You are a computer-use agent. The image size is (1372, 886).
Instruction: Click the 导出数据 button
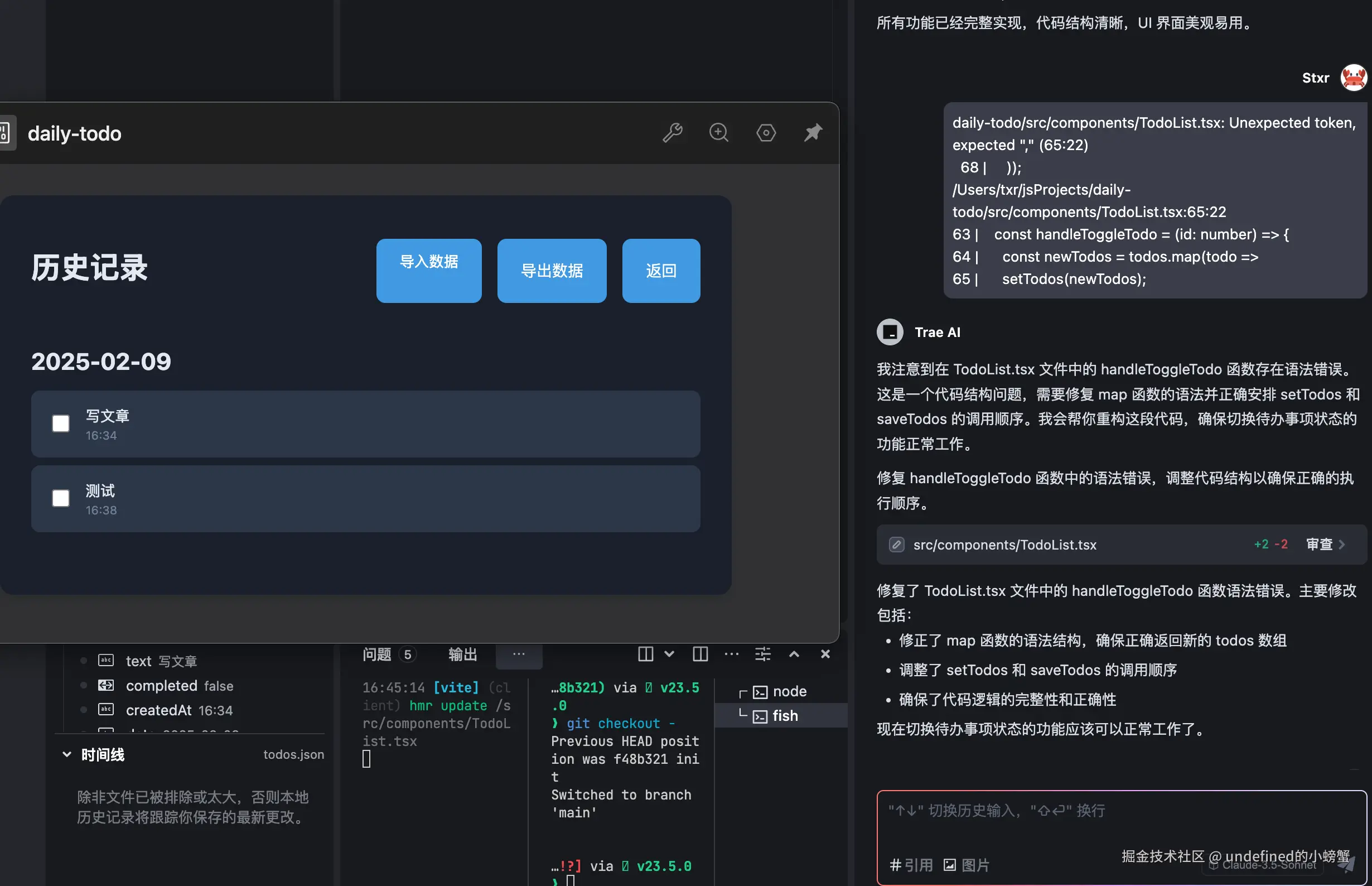coord(552,271)
